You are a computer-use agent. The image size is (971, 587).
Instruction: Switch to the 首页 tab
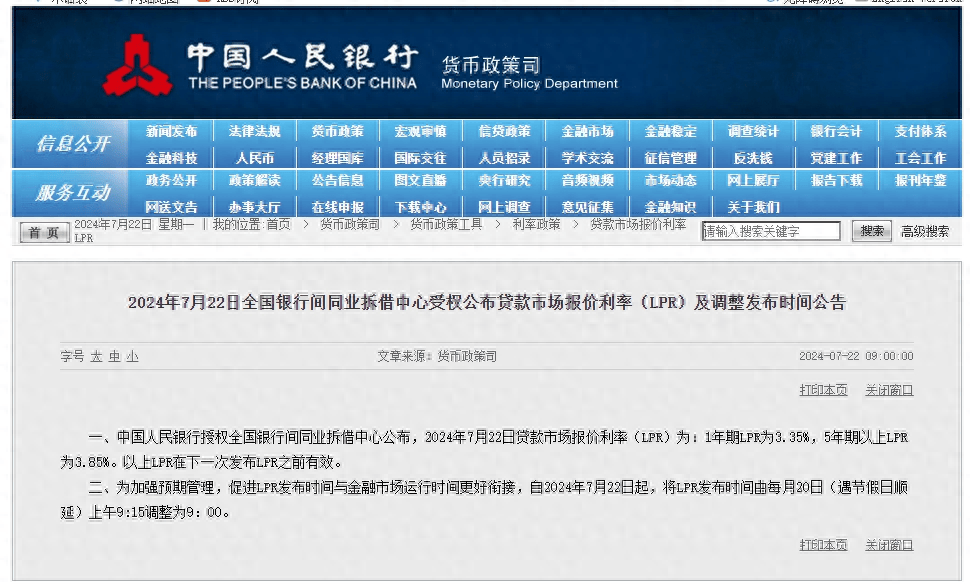[42, 231]
